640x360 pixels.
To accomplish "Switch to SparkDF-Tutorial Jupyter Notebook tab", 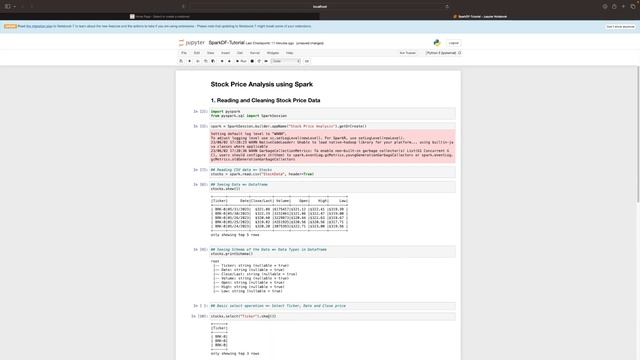I will point(480,17).
